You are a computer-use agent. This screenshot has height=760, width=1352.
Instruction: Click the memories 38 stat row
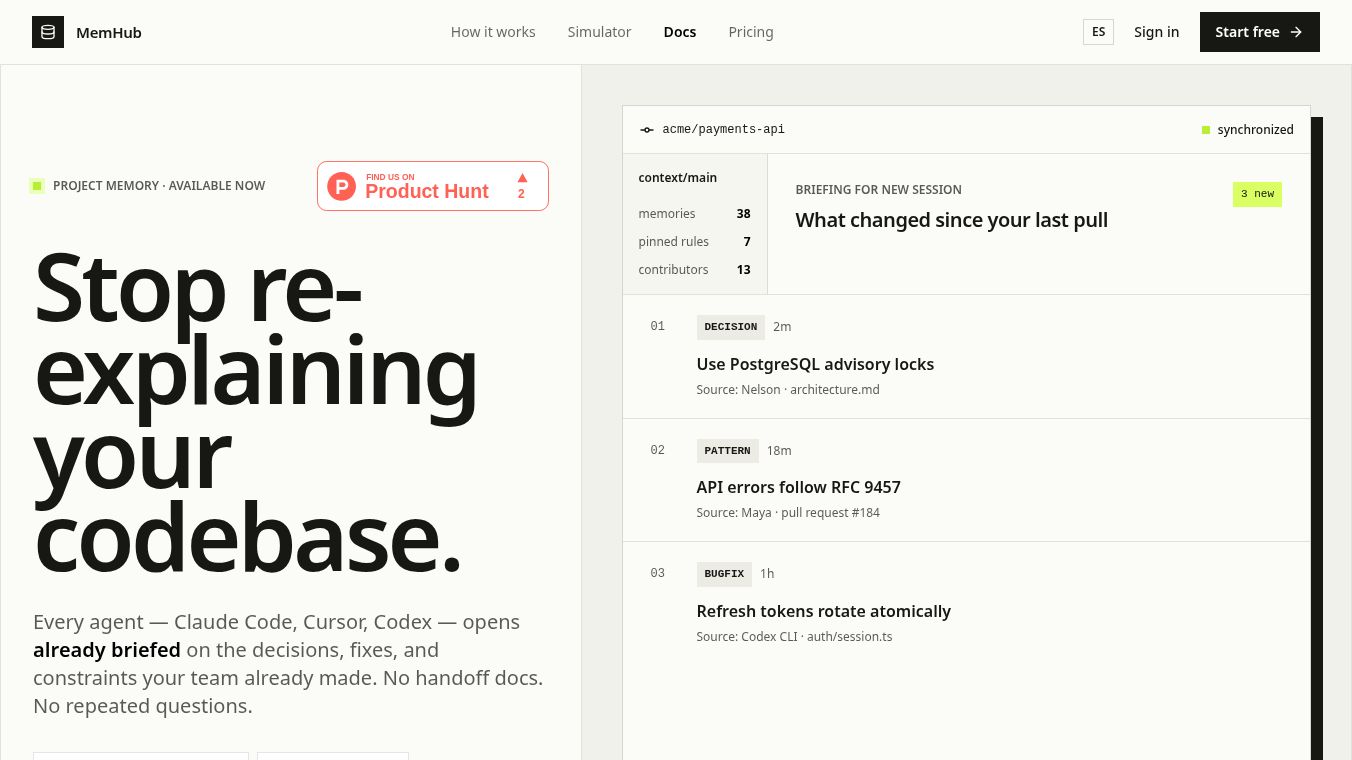click(695, 214)
